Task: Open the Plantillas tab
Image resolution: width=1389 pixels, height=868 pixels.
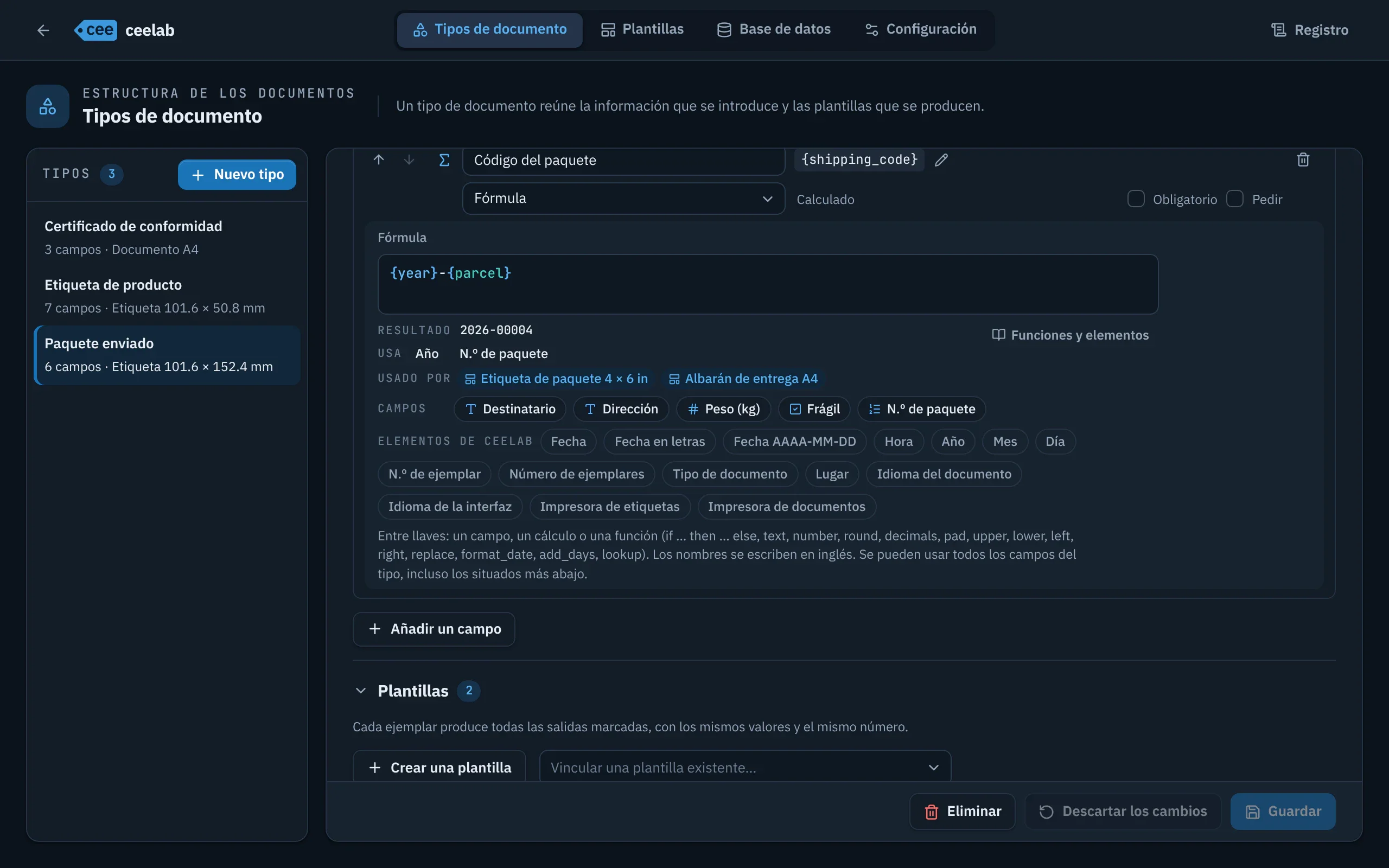Action: 642,29
